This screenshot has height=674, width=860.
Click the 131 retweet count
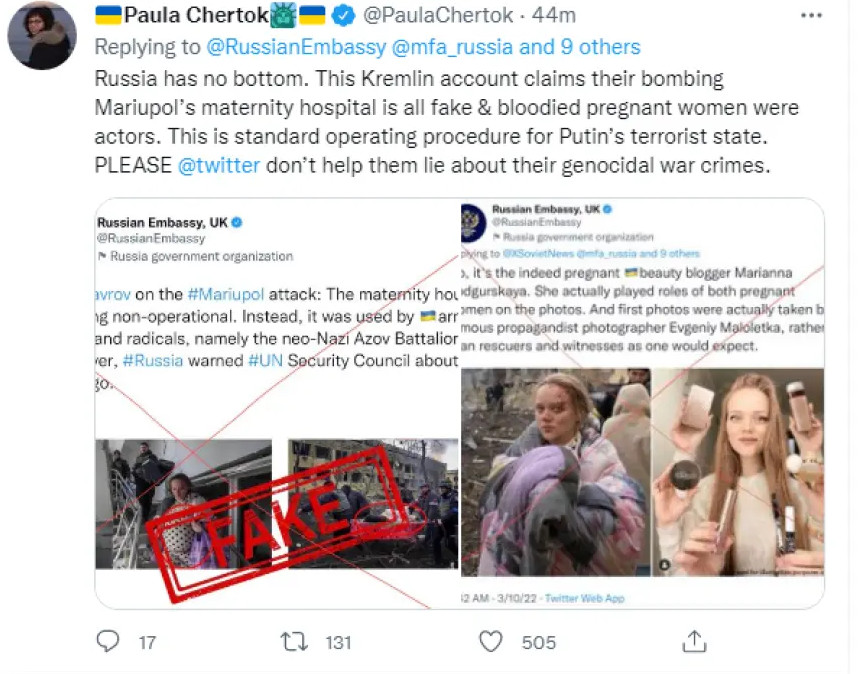pos(338,642)
